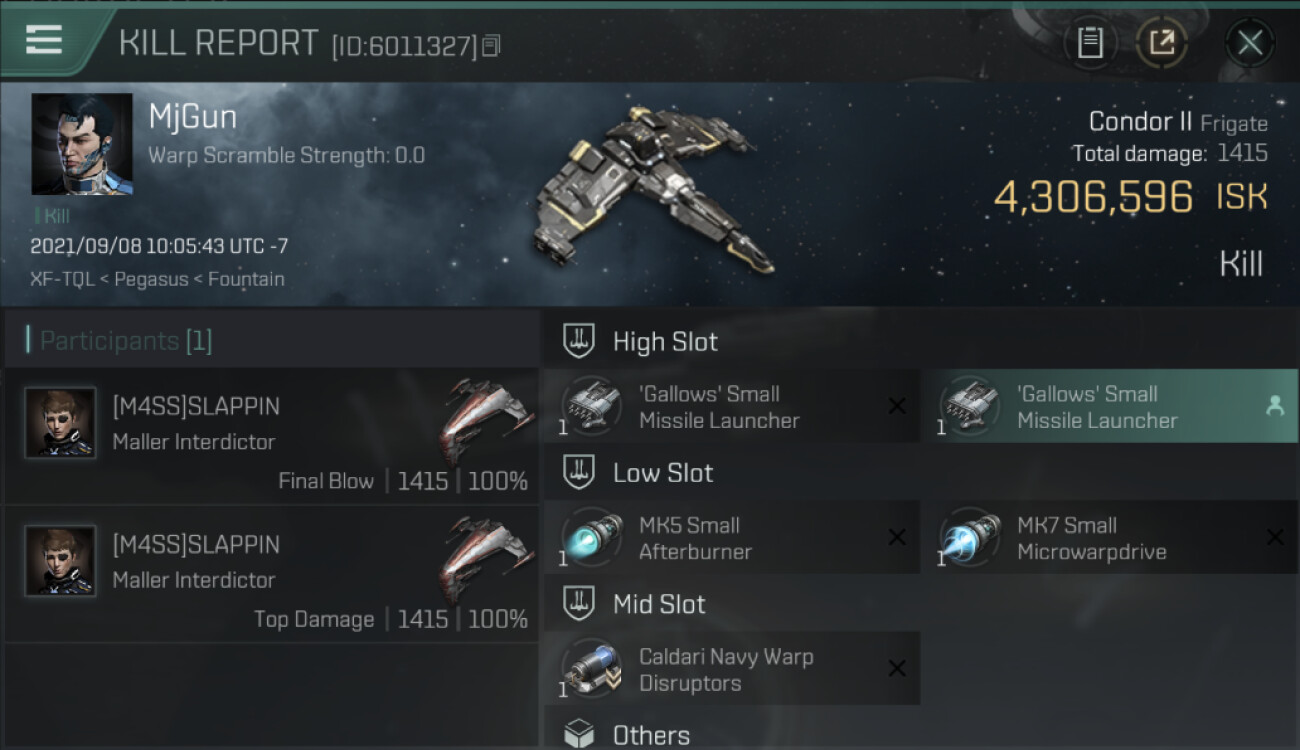The image size is (1300, 750).
Task: Click the first 'Gallows' Small Missile Launcher icon
Action: click(590, 406)
